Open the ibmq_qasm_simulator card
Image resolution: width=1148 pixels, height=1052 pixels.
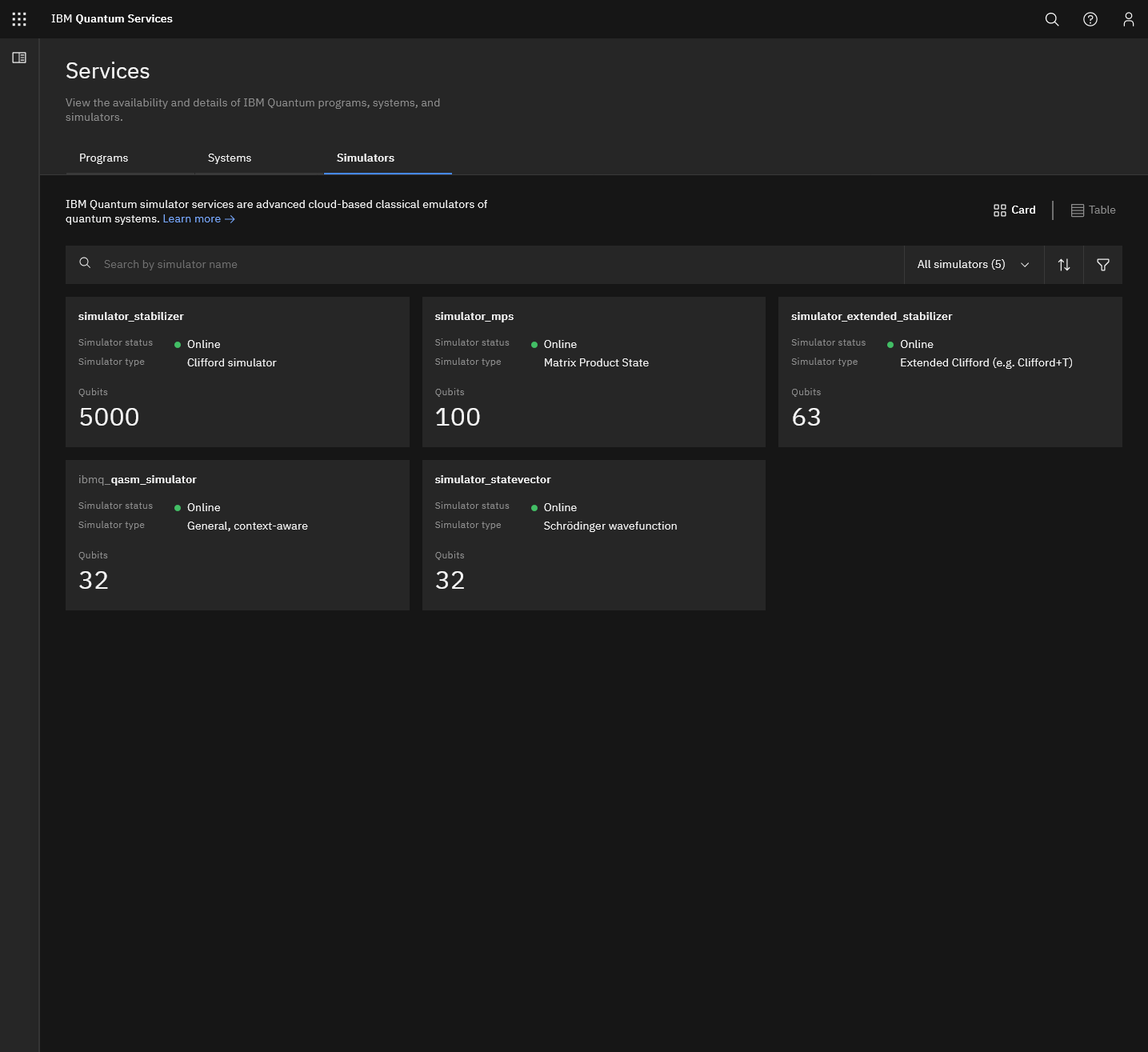(x=238, y=535)
